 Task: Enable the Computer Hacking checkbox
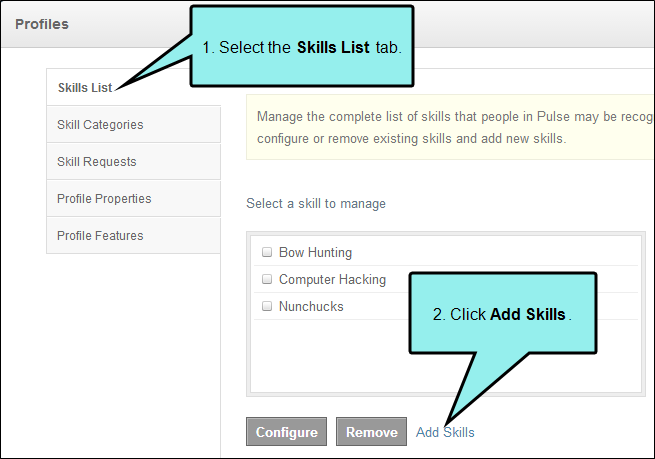(267, 279)
